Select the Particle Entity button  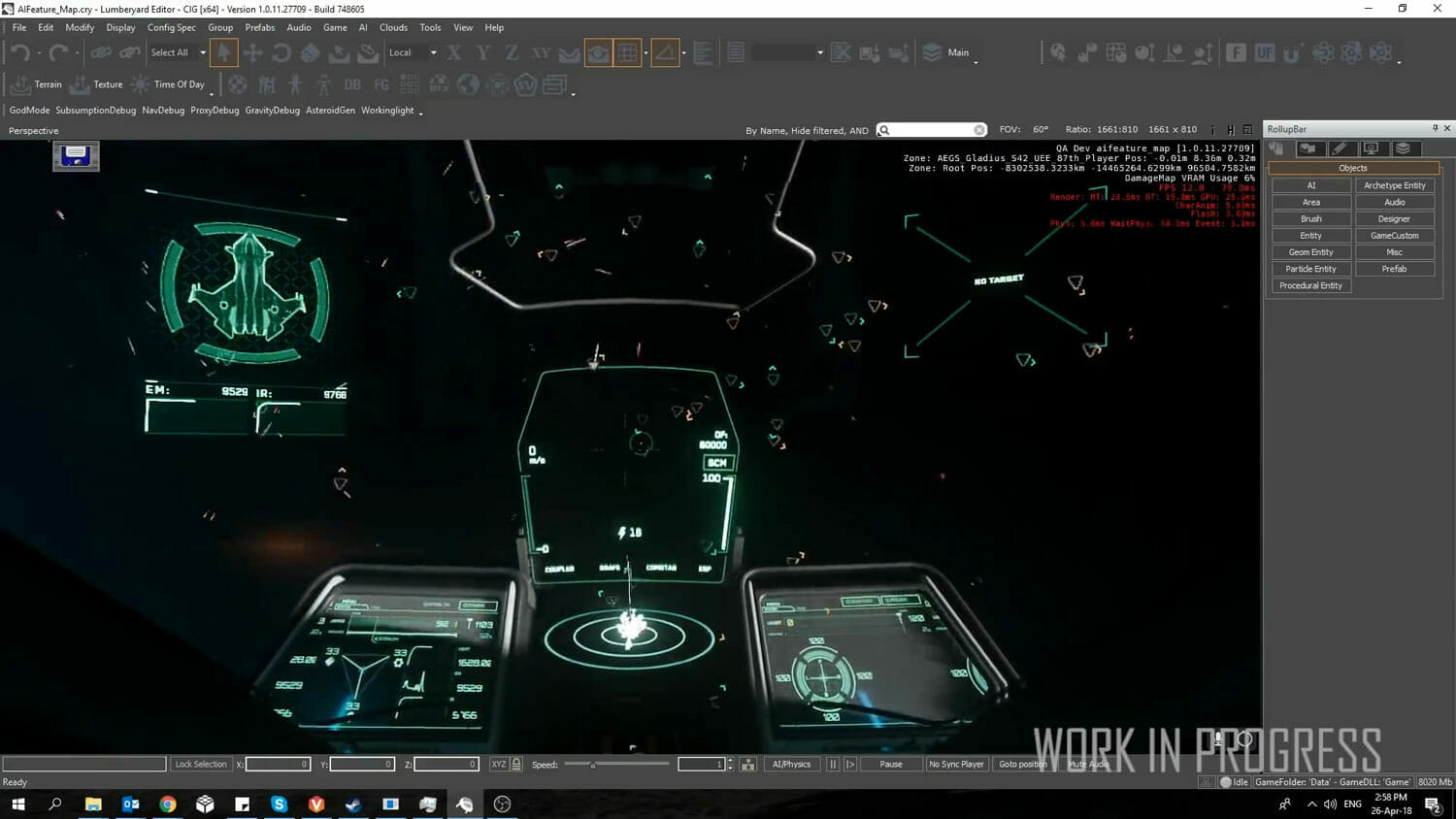coord(1311,269)
